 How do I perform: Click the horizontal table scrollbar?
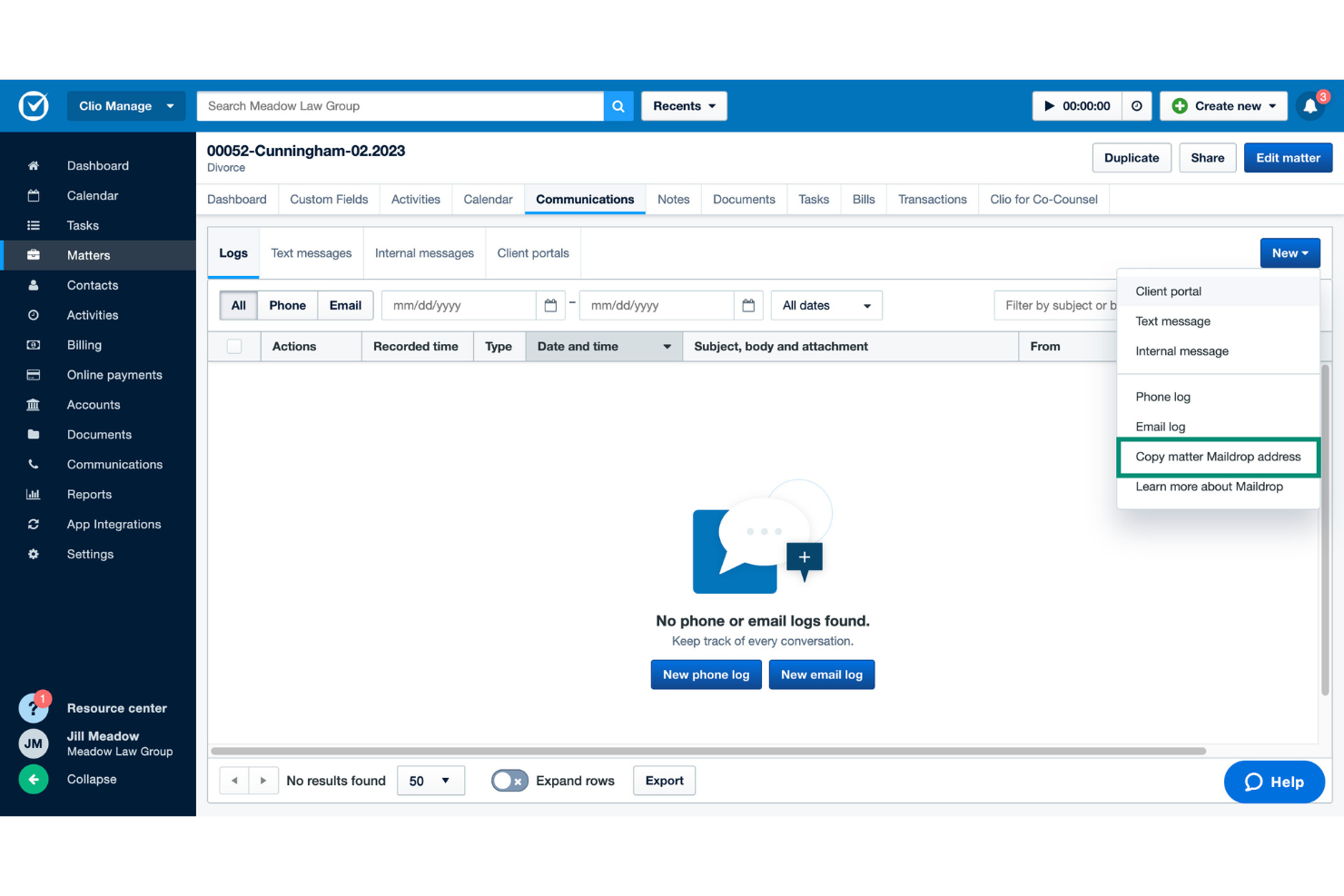pos(708,752)
